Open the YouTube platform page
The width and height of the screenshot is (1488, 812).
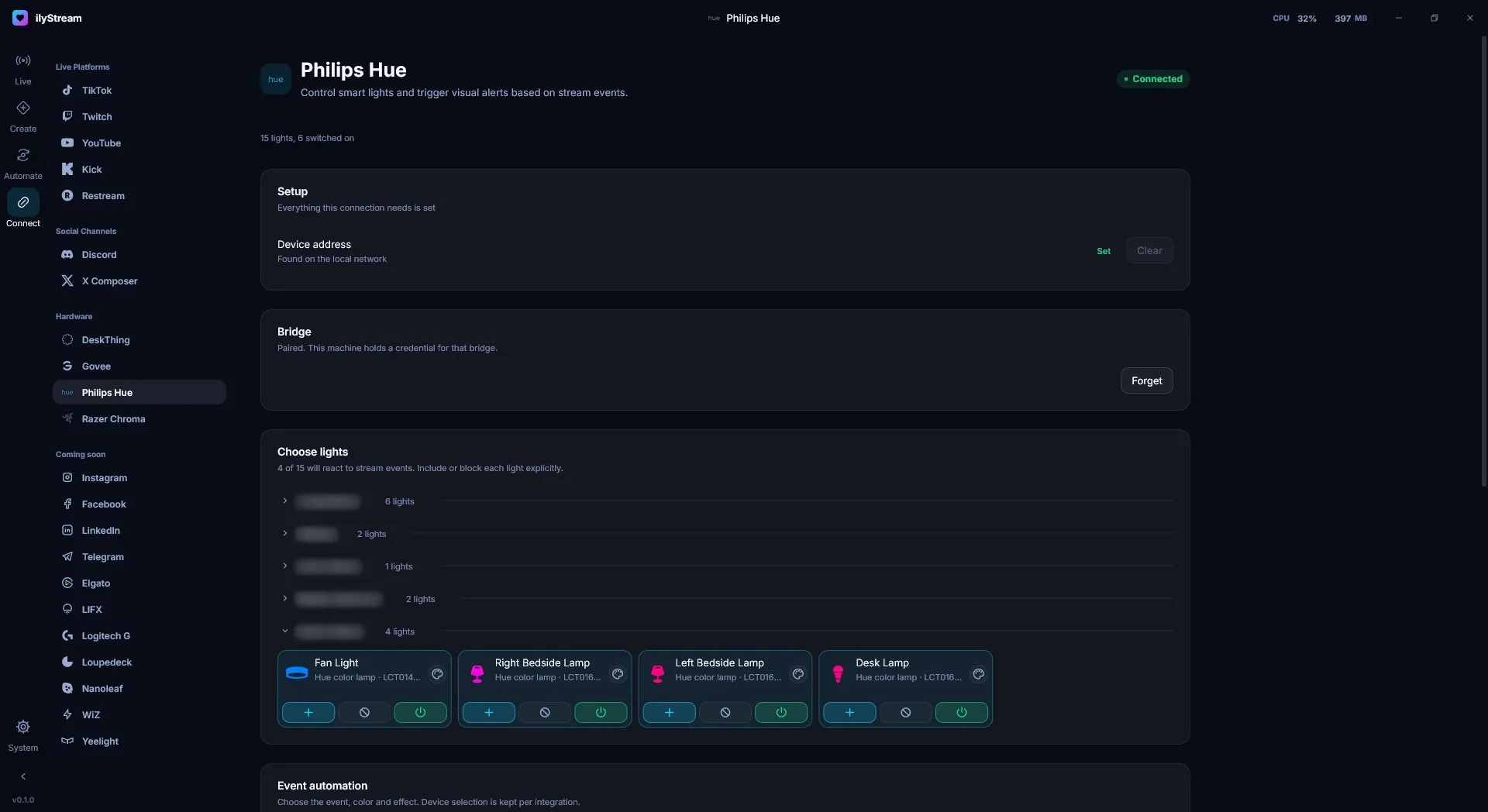point(139,143)
